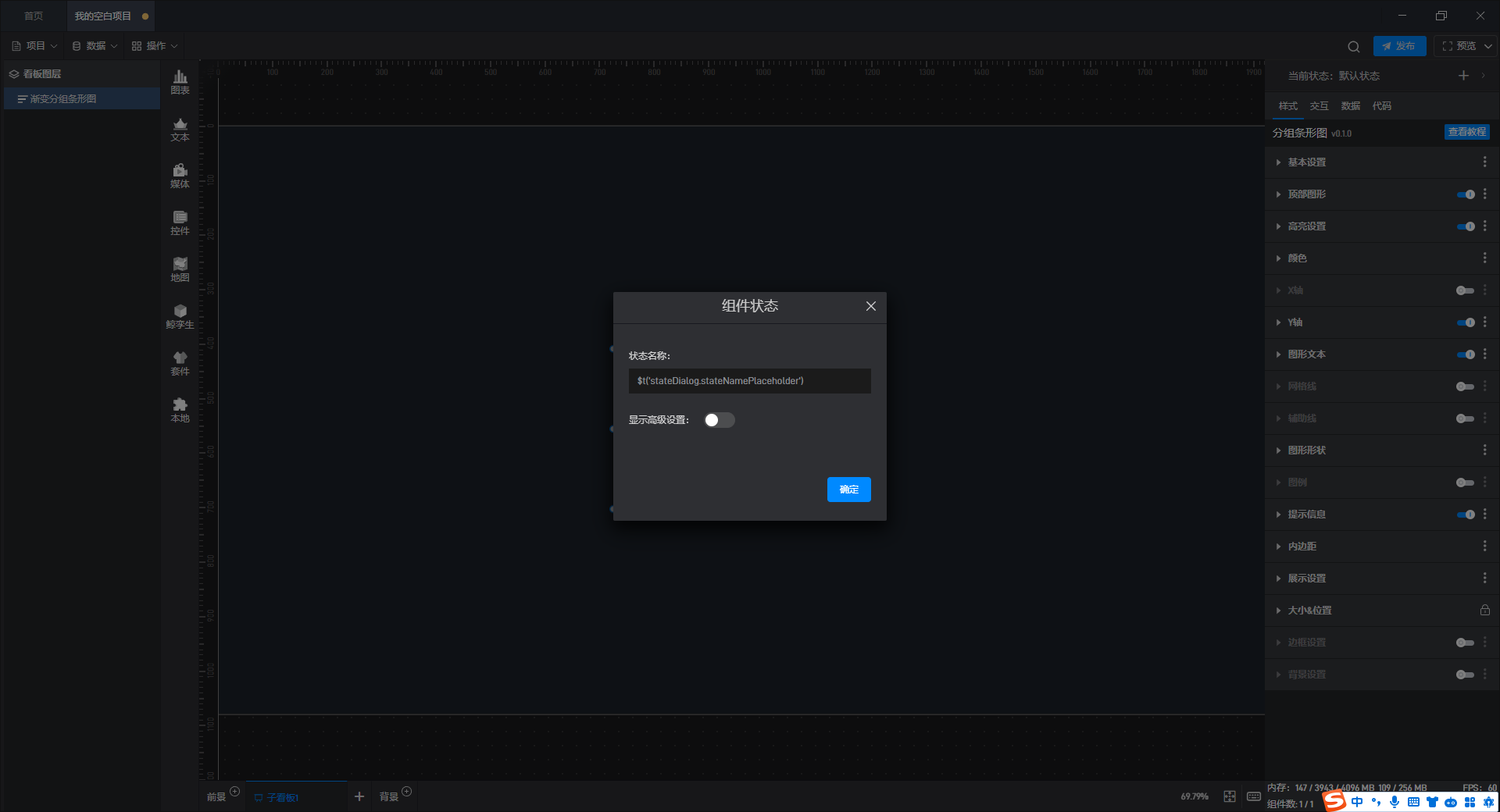Screen dimensions: 1500x812
Task: Toggle the 提示信息 switch
Action: pos(1466,515)
